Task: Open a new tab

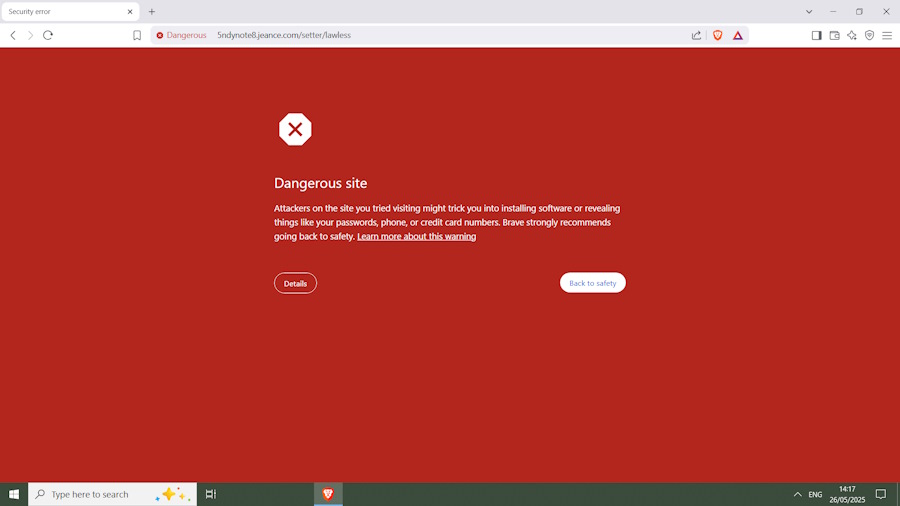Action: (152, 11)
